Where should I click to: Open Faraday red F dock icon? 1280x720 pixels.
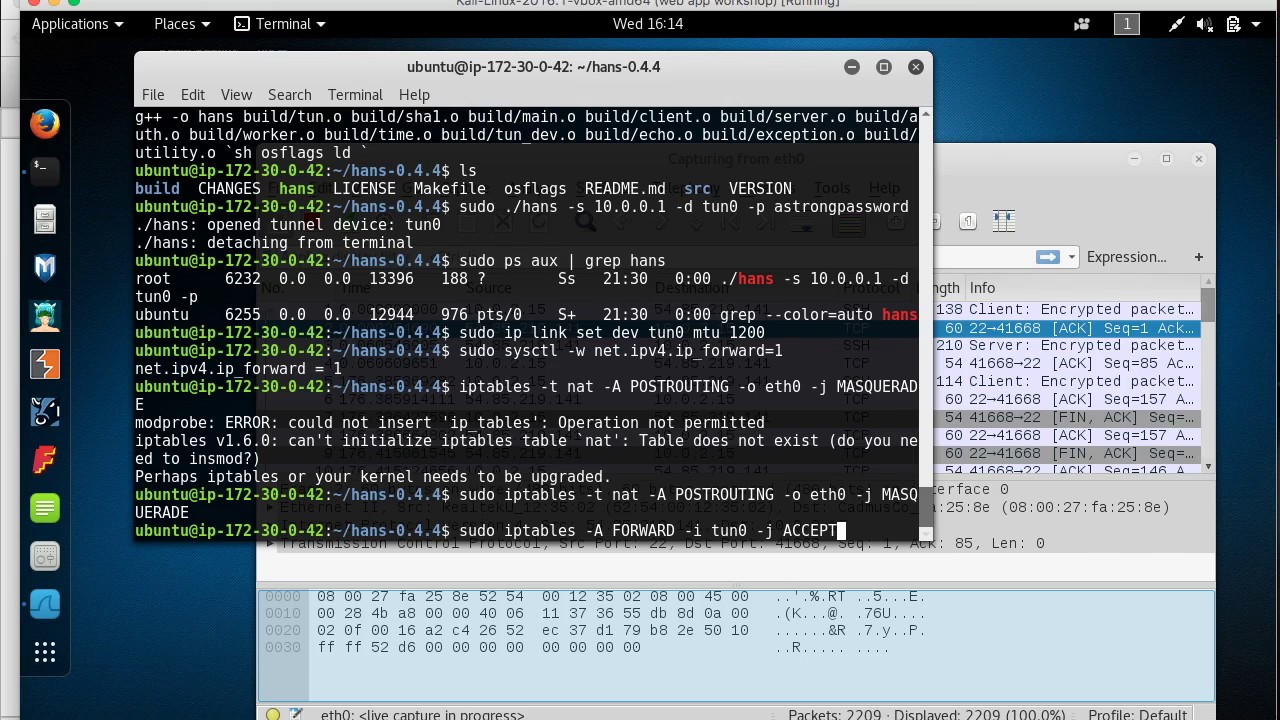44,460
